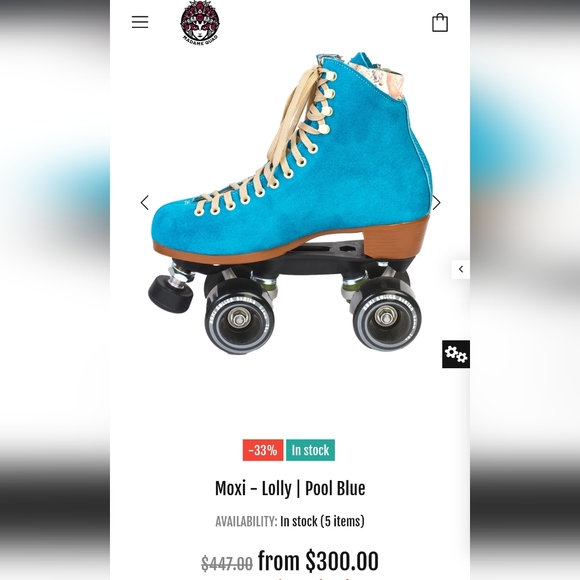Click the Madame Quad logo
The height and width of the screenshot is (580, 580).
coord(200,23)
